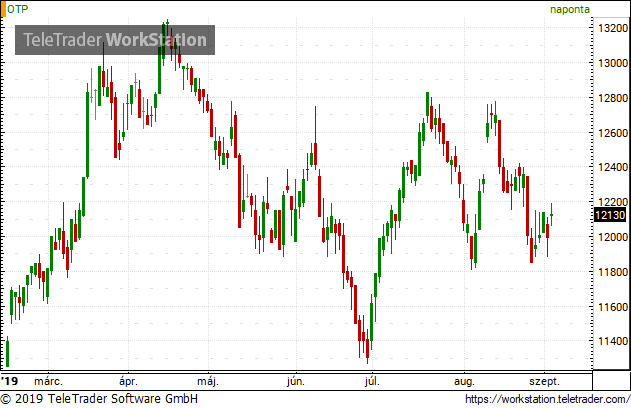Click the 12600 price axis label
Screen dimensions: 631x408
(613, 133)
